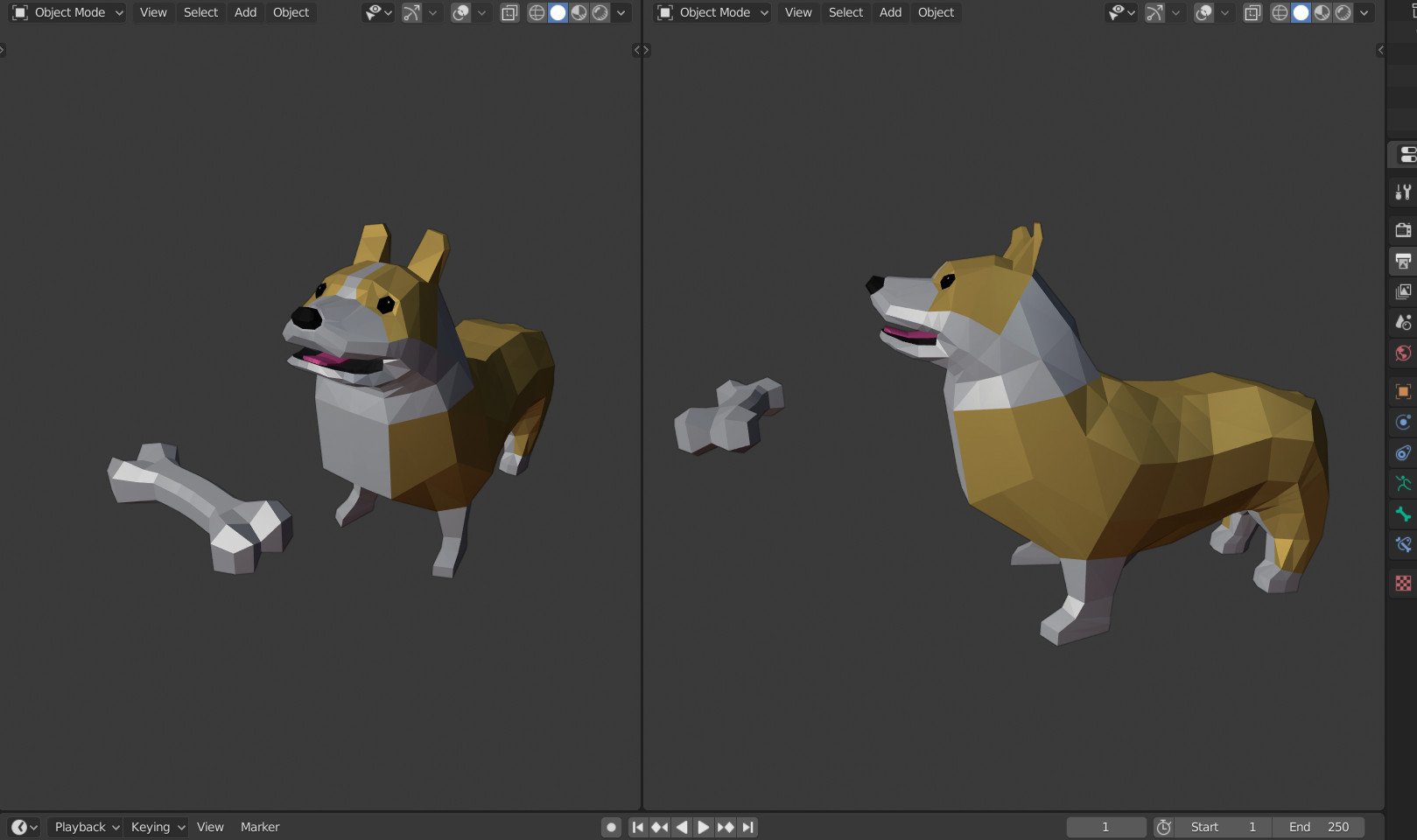The image size is (1417, 840).
Task: Open the Output Properties (printer icon)
Action: [x=1402, y=261]
